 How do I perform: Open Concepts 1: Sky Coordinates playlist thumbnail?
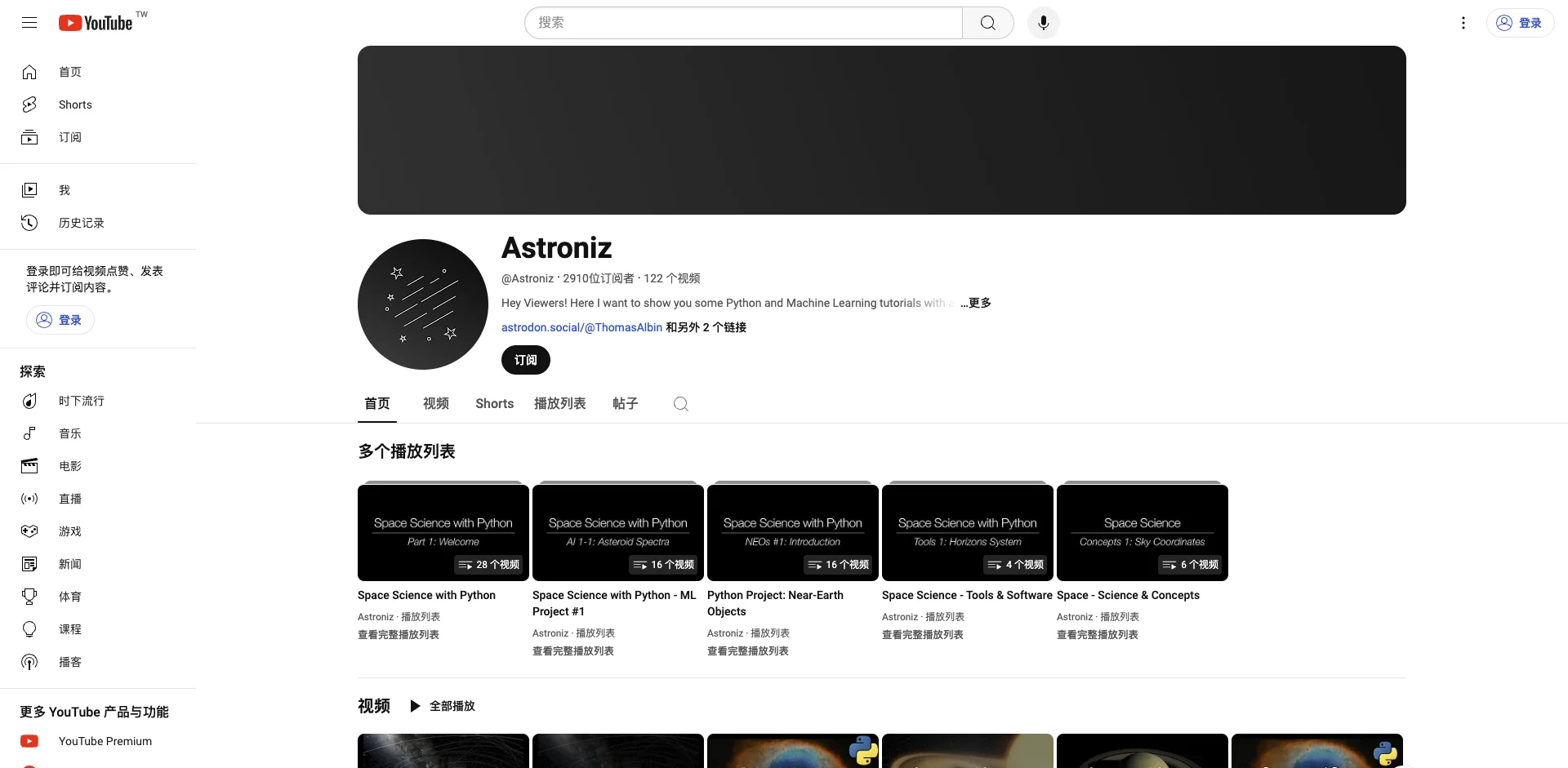pos(1143,533)
